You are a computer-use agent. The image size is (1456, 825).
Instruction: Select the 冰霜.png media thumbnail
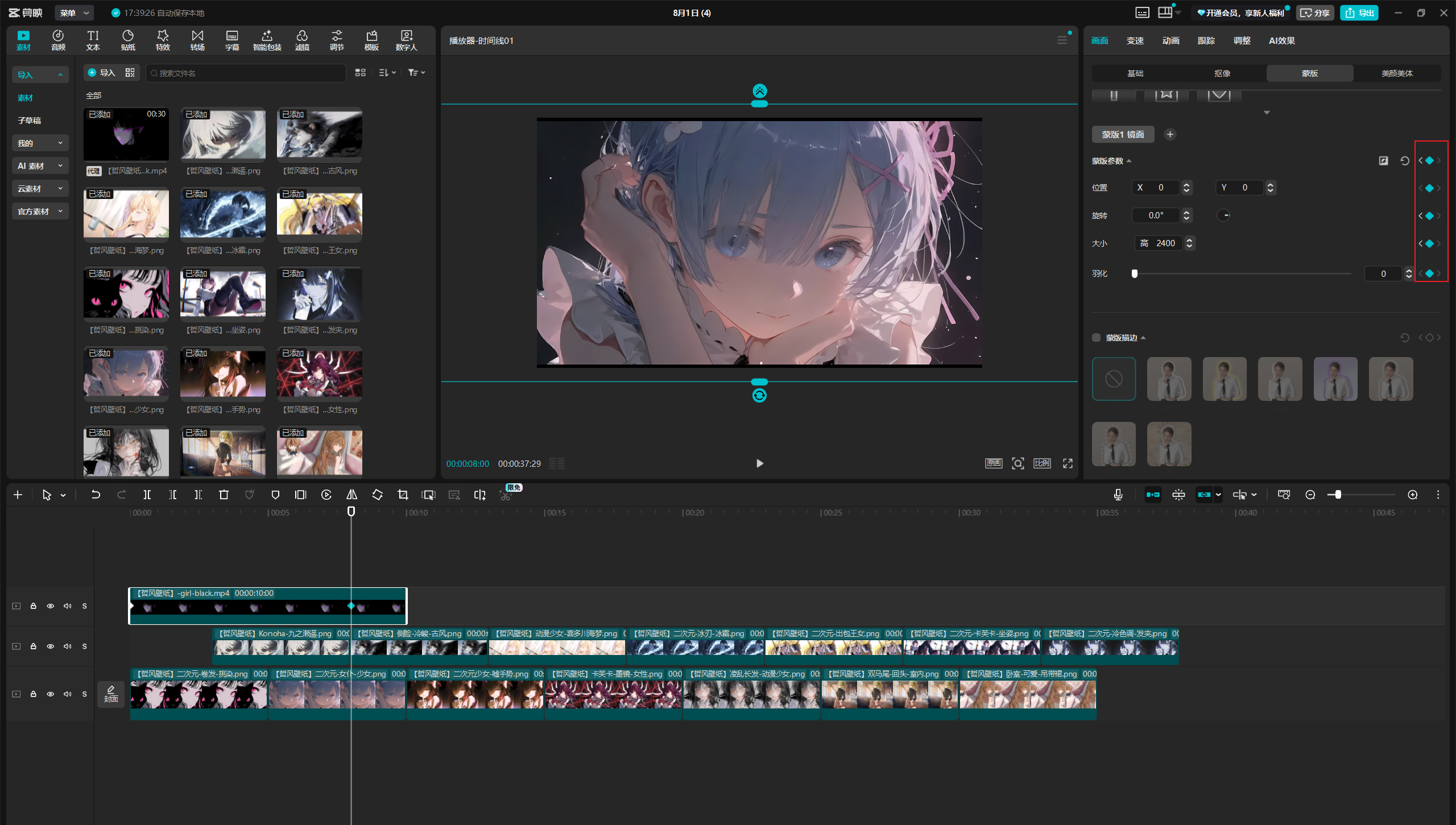223,213
